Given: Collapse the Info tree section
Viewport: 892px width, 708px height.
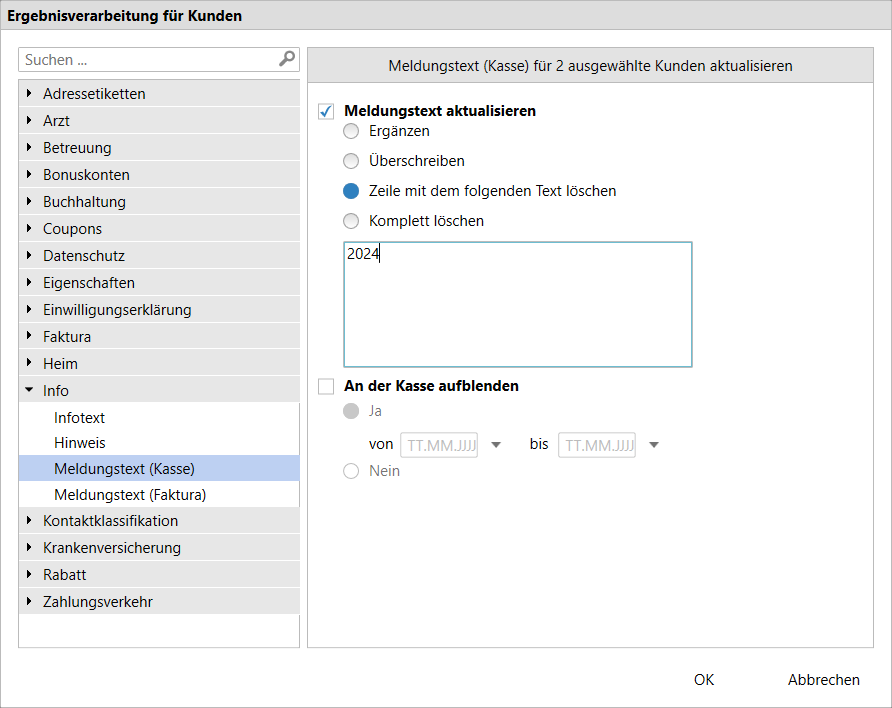Looking at the screenshot, I should coord(29,390).
